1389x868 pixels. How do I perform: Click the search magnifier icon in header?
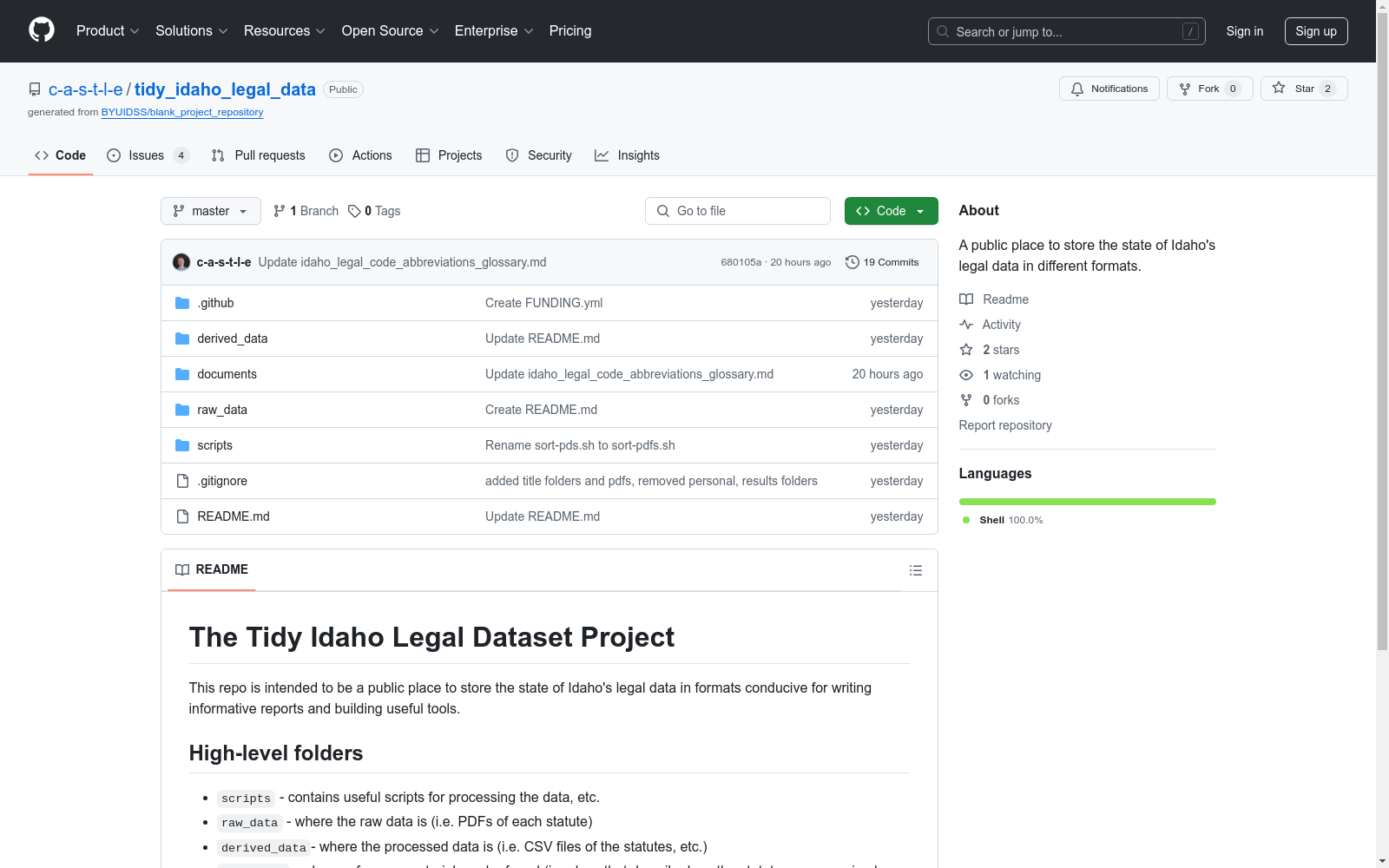[x=943, y=31]
